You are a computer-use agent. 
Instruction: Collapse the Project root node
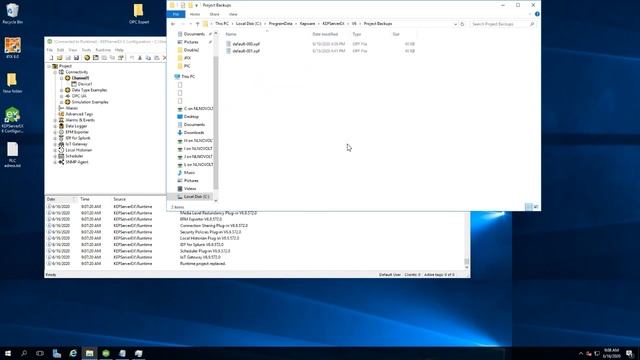(49, 66)
